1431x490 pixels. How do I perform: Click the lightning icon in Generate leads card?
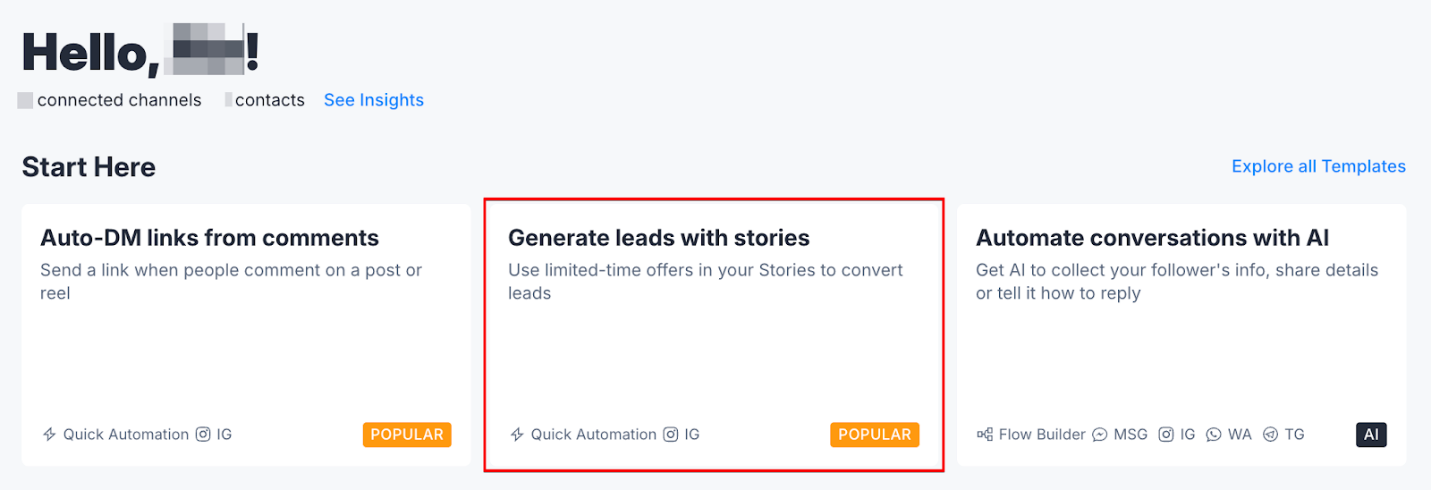pyautogui.click(x=517, y=435)
